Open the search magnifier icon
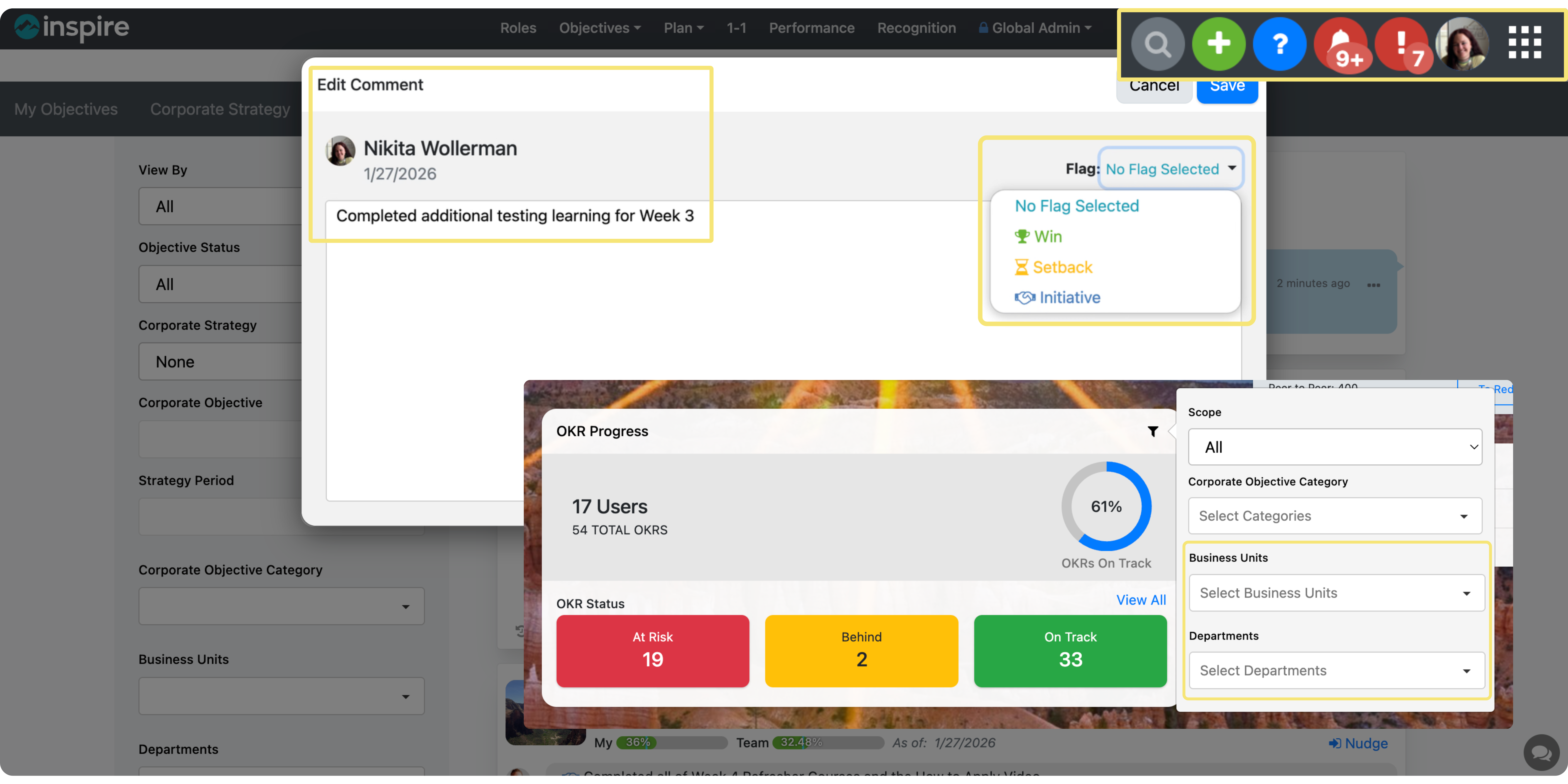Viewport: 1568px width, 784px height. (x=1158, y=43)
